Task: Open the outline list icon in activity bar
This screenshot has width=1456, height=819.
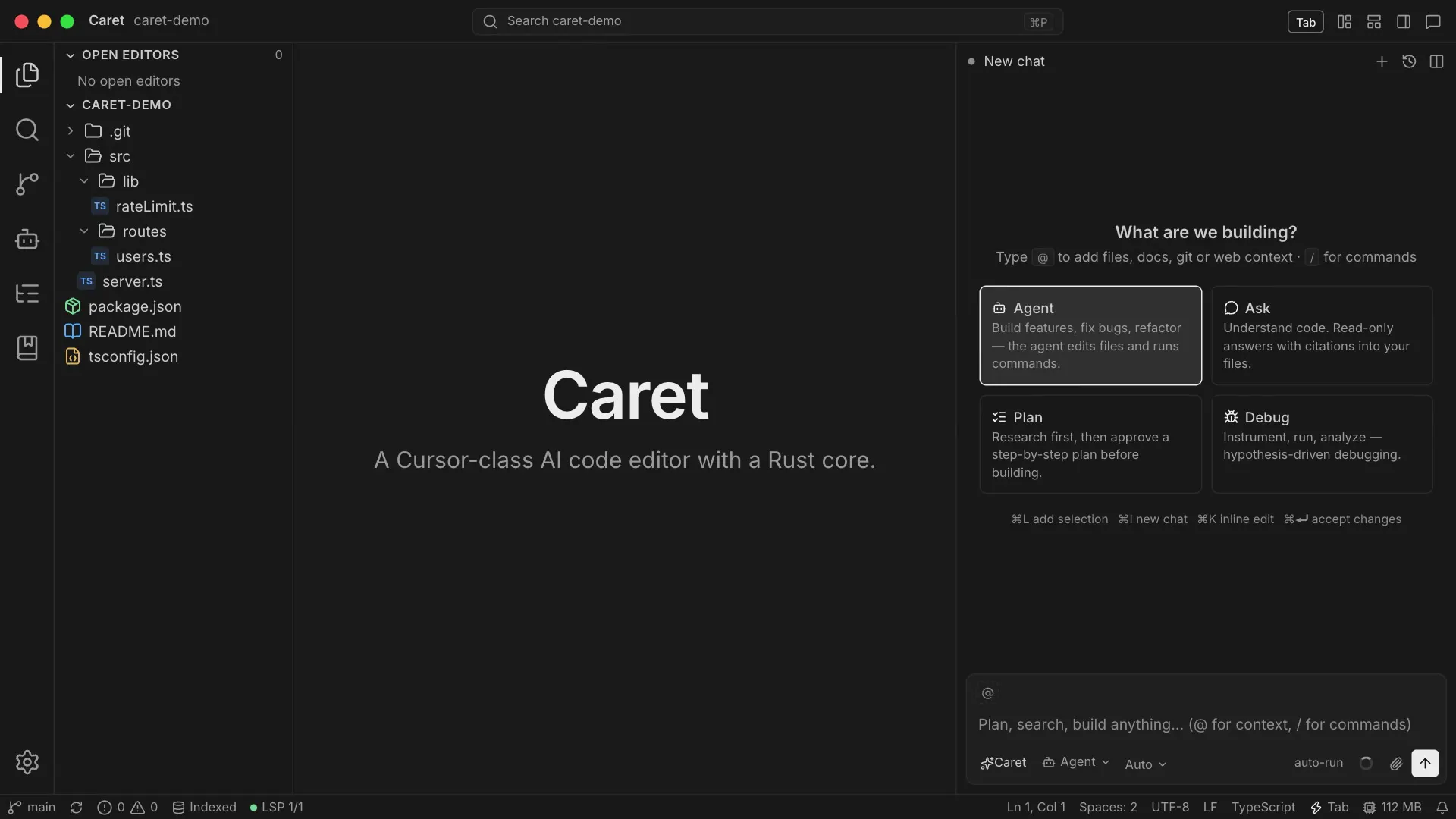Action: tap(27, 293)
